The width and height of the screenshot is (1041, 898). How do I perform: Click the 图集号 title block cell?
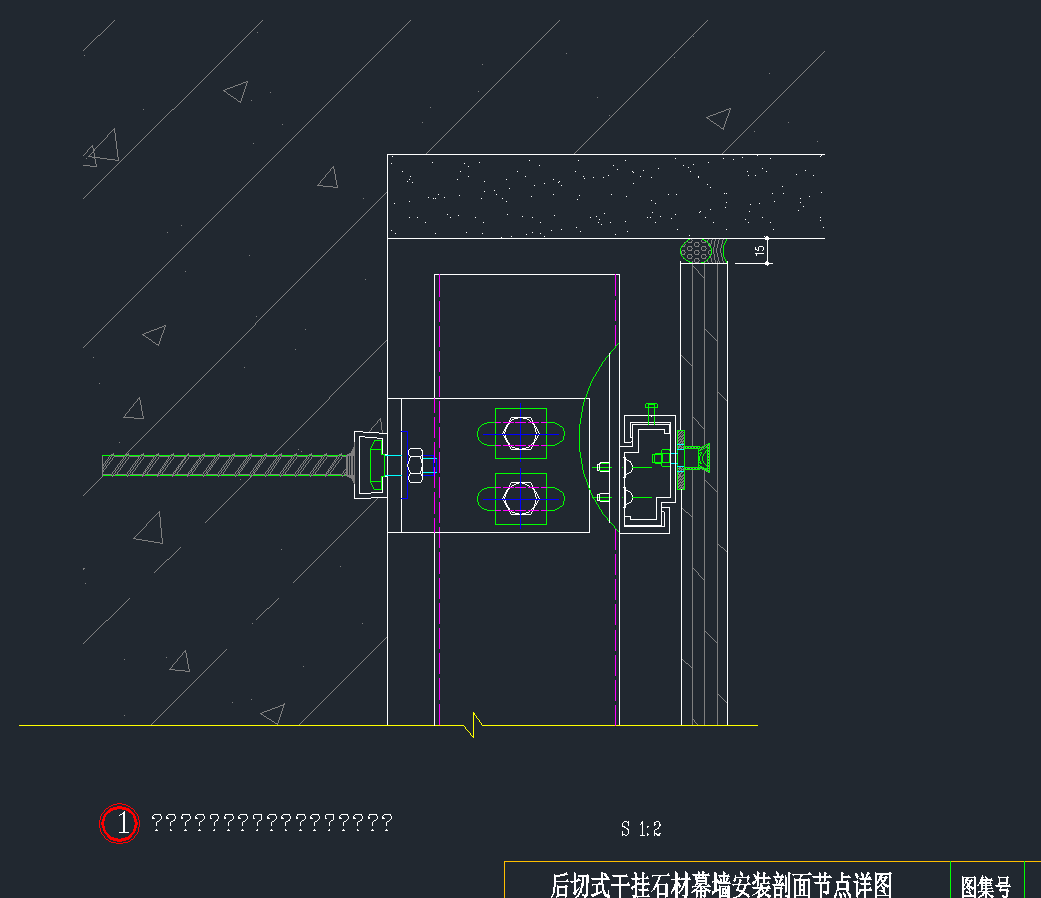[985, 885]
